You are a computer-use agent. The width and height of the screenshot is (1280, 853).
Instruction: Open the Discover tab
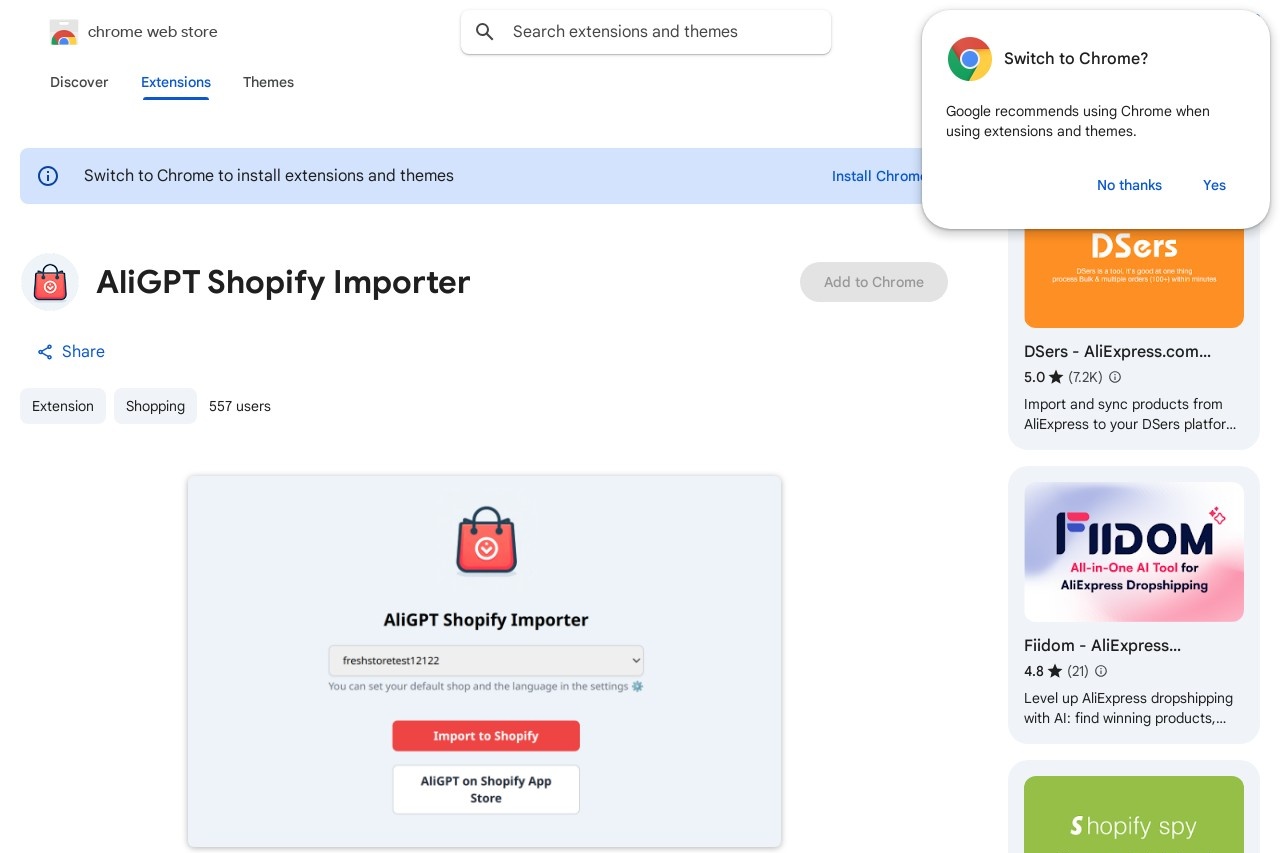pyautogui.click(x=79, y=82)
